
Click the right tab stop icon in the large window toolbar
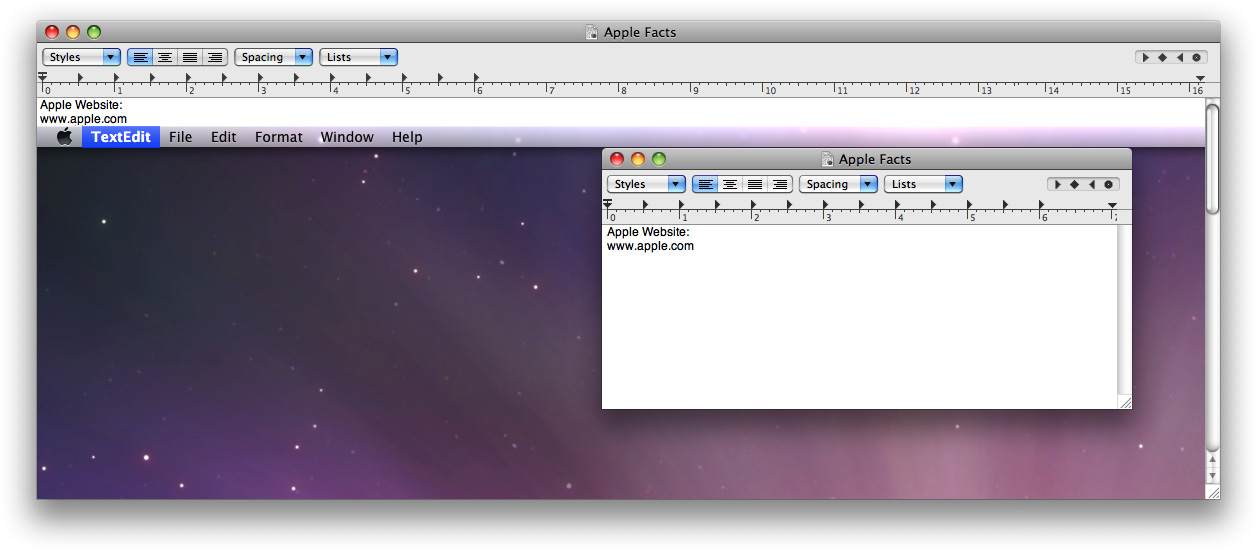coord(1179,58)
